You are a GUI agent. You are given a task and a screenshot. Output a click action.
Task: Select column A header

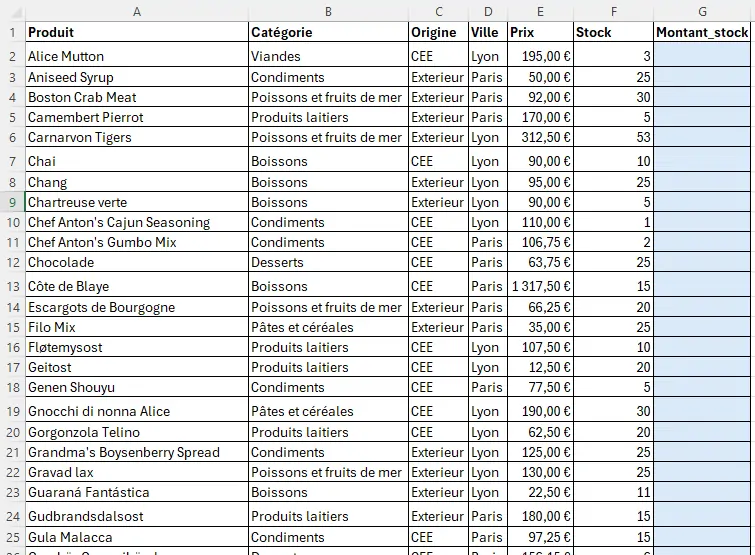click(x=137, y=12)
